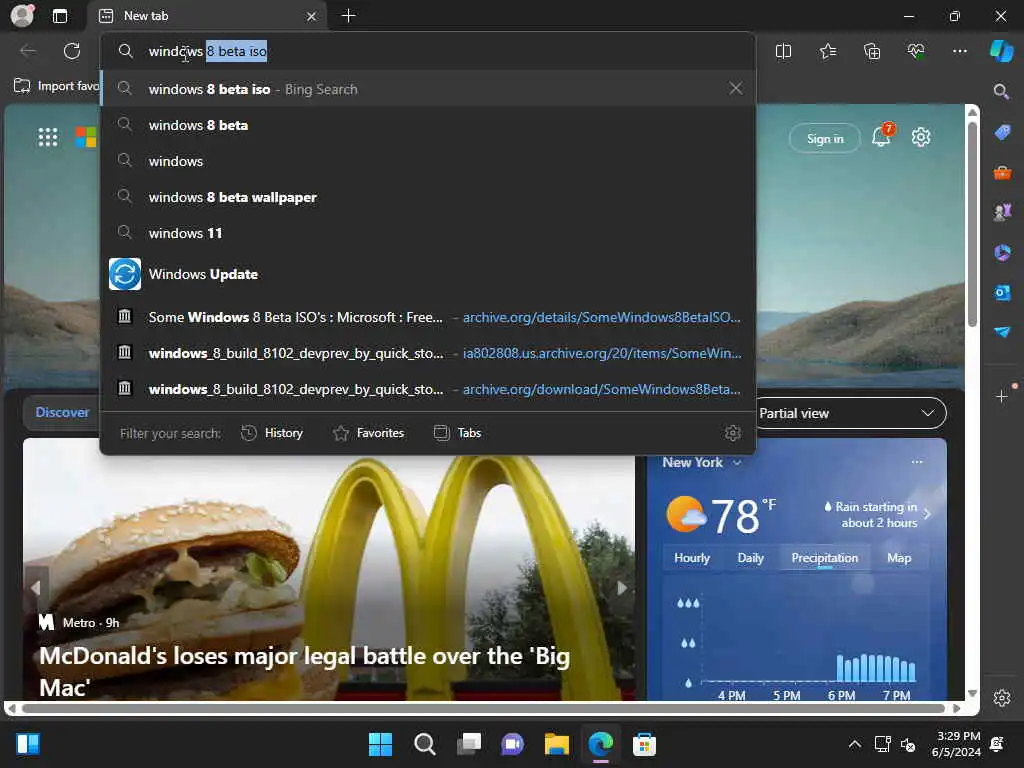Open the rain forecast alert arrow
The width and height of the screenshot is (1024, 768).
point(927,514)
